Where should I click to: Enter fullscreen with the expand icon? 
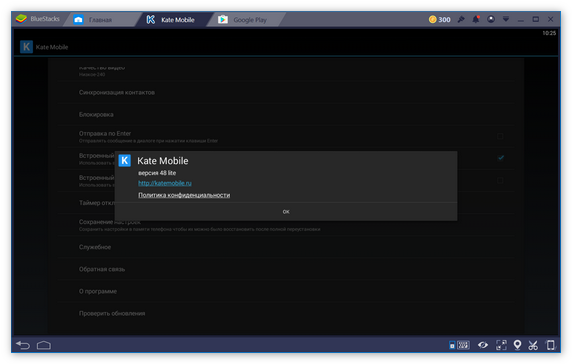[x=501, y=345]
